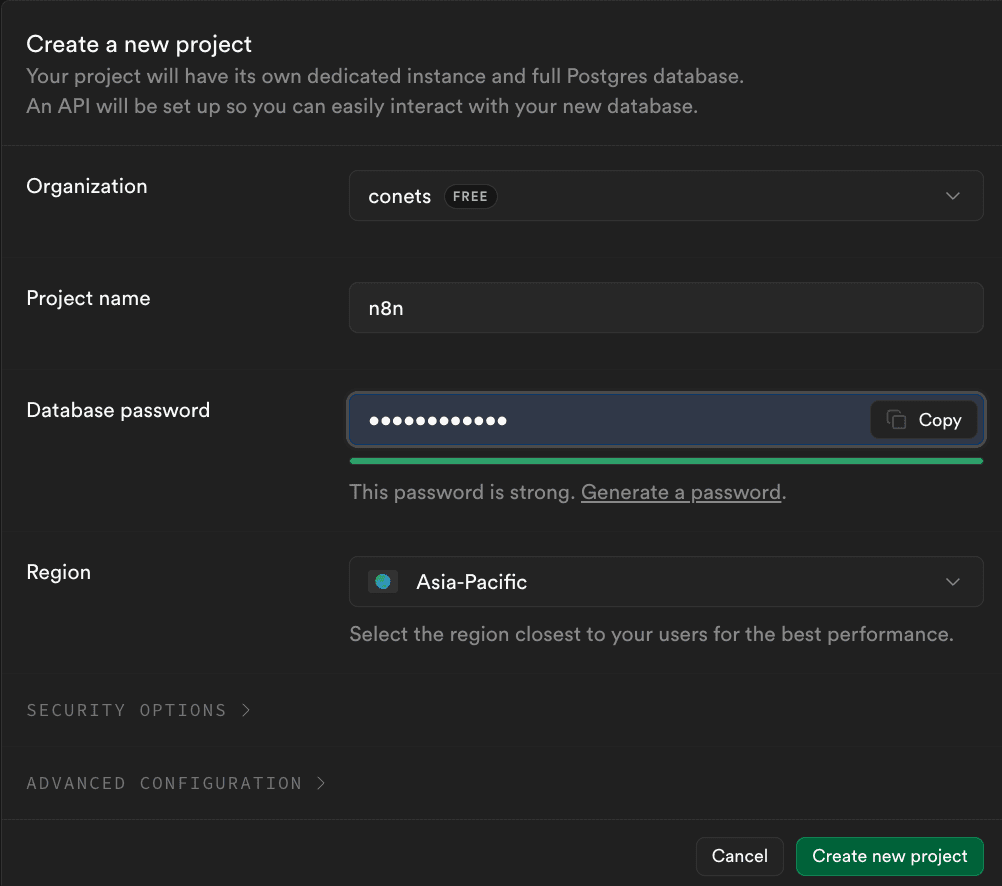
Task: Click the Organization dropdown chevron arrow
Action: point(953,196)
